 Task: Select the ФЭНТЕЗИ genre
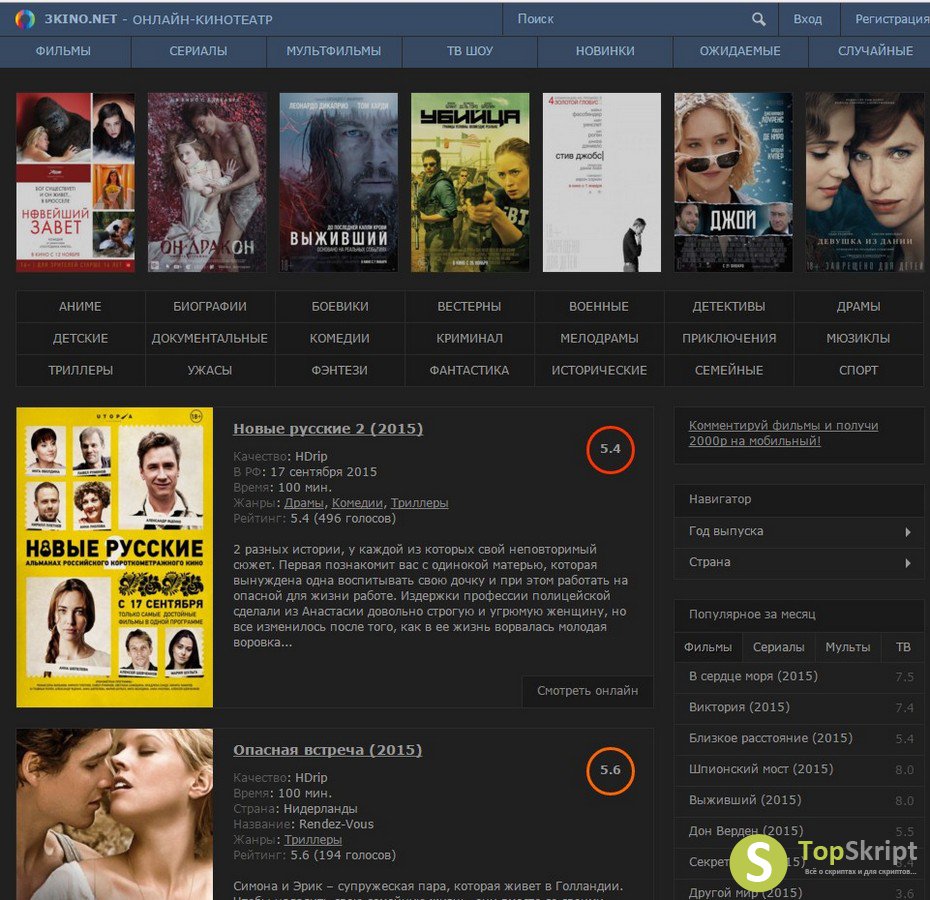coord(340,371)
